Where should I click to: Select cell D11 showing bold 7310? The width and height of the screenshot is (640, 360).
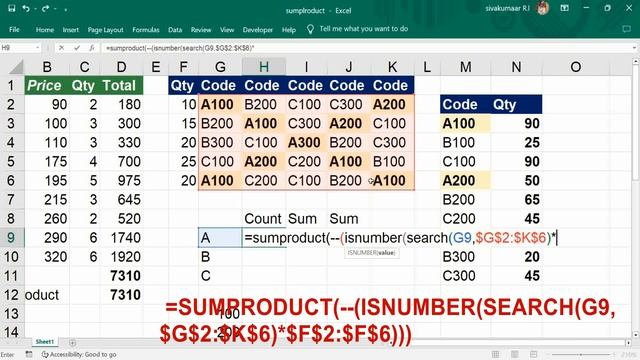(x=121, y=276)
